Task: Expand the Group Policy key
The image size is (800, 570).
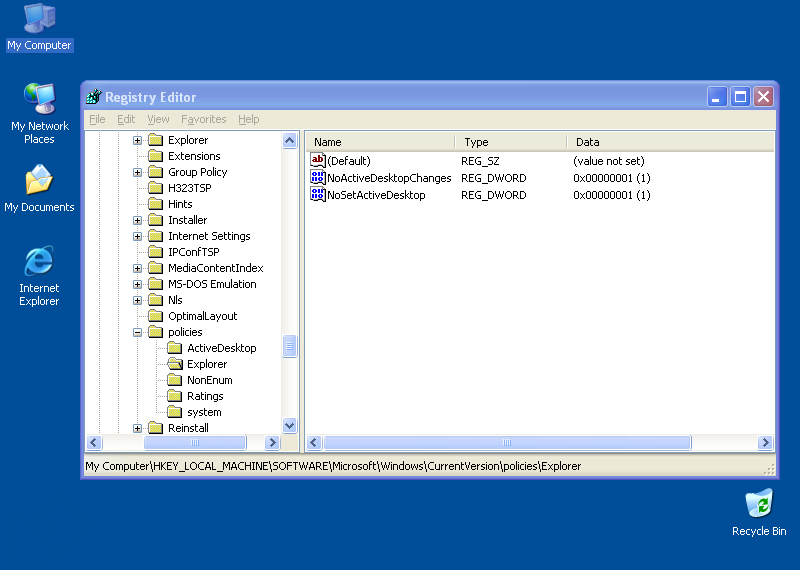Action: pyautogui.click(x=137, y=172)
